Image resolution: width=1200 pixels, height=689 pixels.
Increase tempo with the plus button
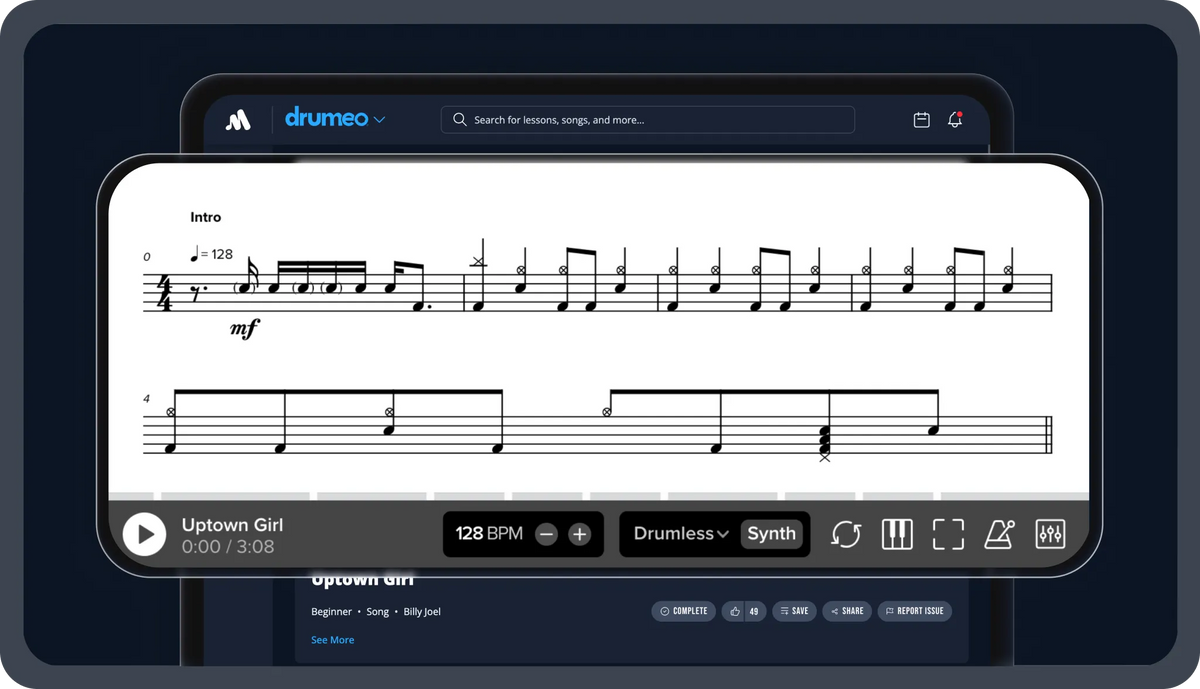pyautogui.click(x=580, y=534)
